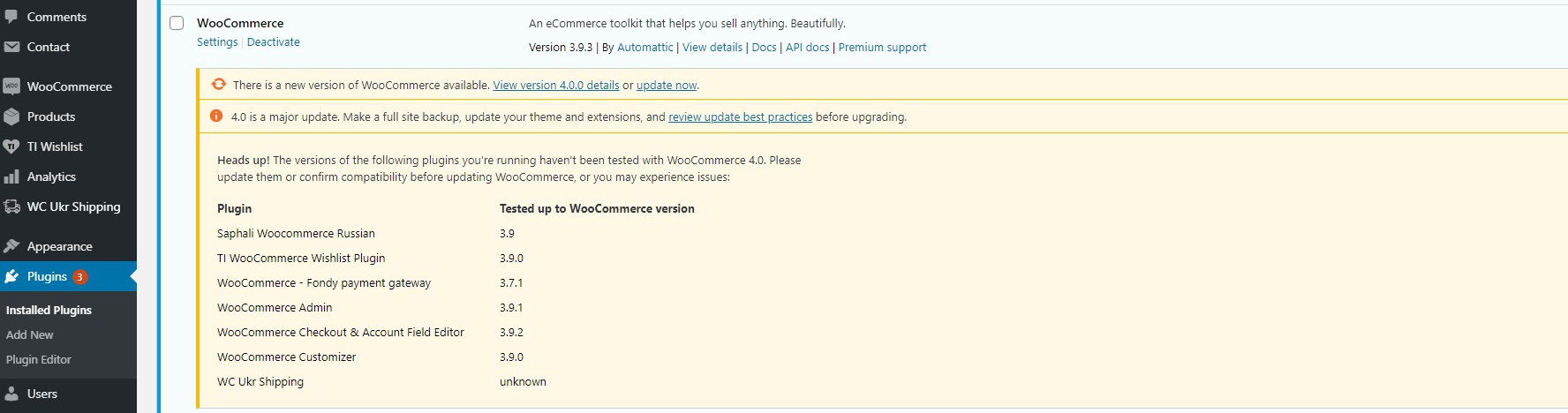Click the WC Ukr Shipping truck icon
Viewport: 1568px width, 413px height.
click(x=11, y=206)
